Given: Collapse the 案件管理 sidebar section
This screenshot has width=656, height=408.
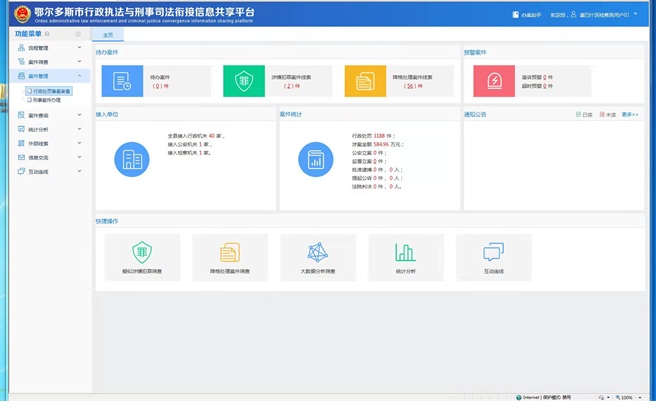Looking at the screenshot, I should click(x=78, y=75).
